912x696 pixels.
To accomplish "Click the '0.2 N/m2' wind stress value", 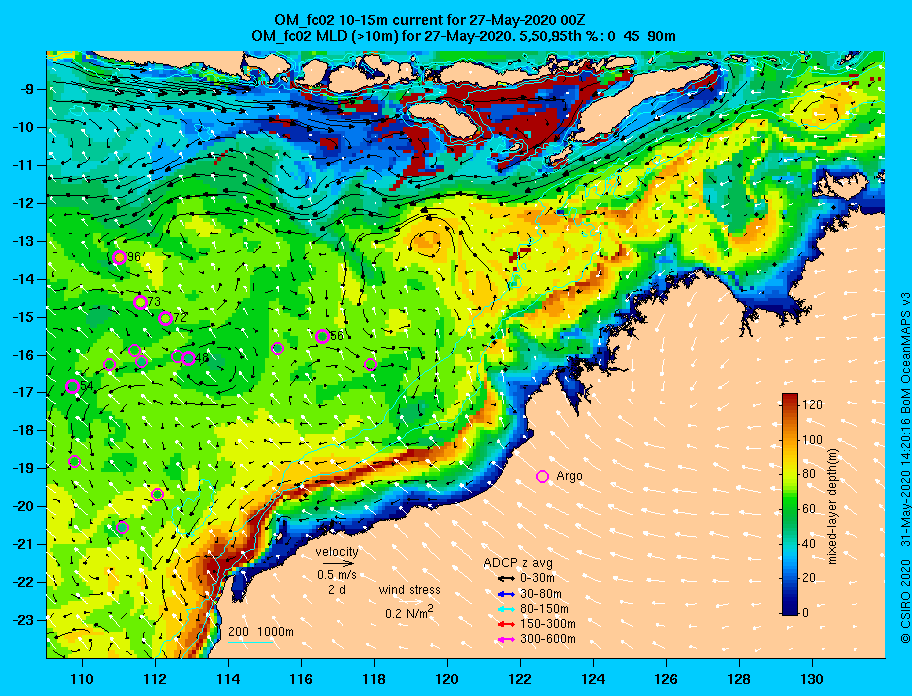I will 409,612.
